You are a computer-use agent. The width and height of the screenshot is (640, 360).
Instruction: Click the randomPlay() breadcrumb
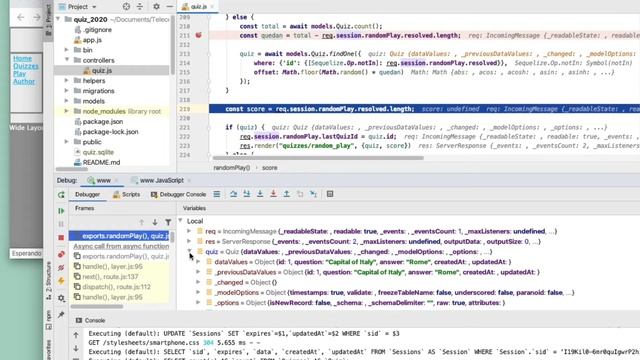pyautogui.click(x=231, y=168)
